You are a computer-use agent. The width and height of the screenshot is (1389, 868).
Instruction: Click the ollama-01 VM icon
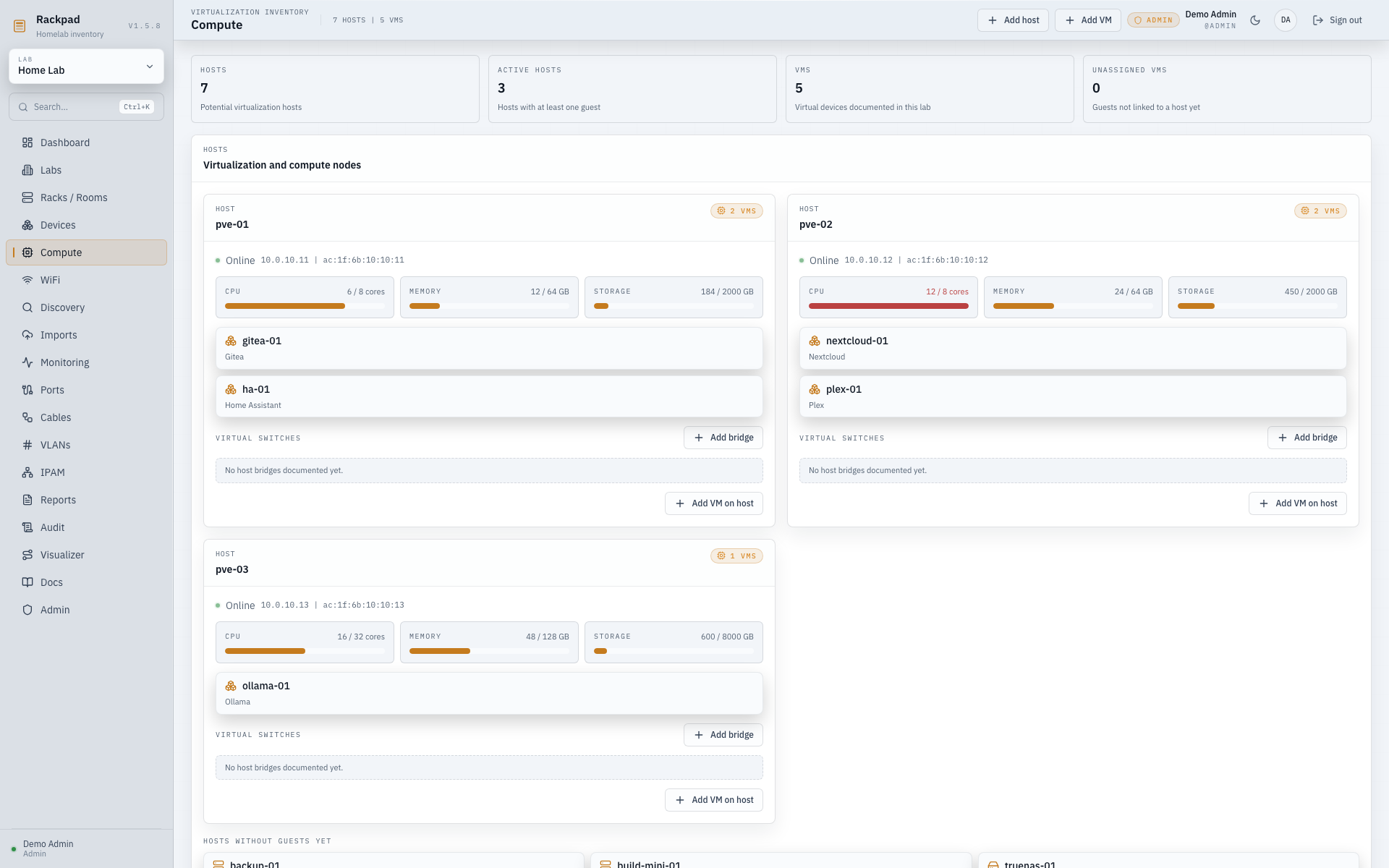[231, 686]
